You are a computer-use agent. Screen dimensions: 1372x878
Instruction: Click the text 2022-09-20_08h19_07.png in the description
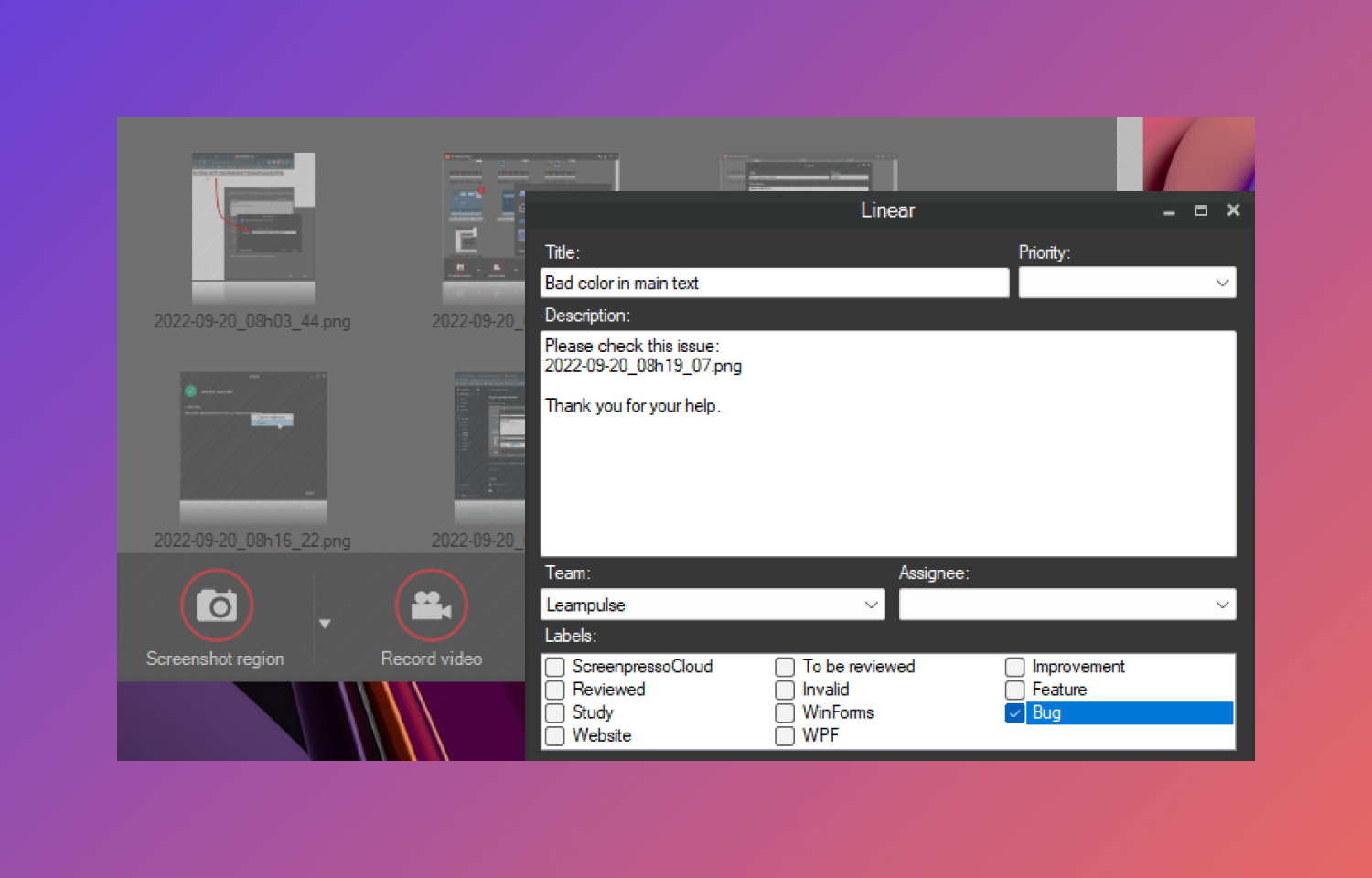[x=643, y=366]
